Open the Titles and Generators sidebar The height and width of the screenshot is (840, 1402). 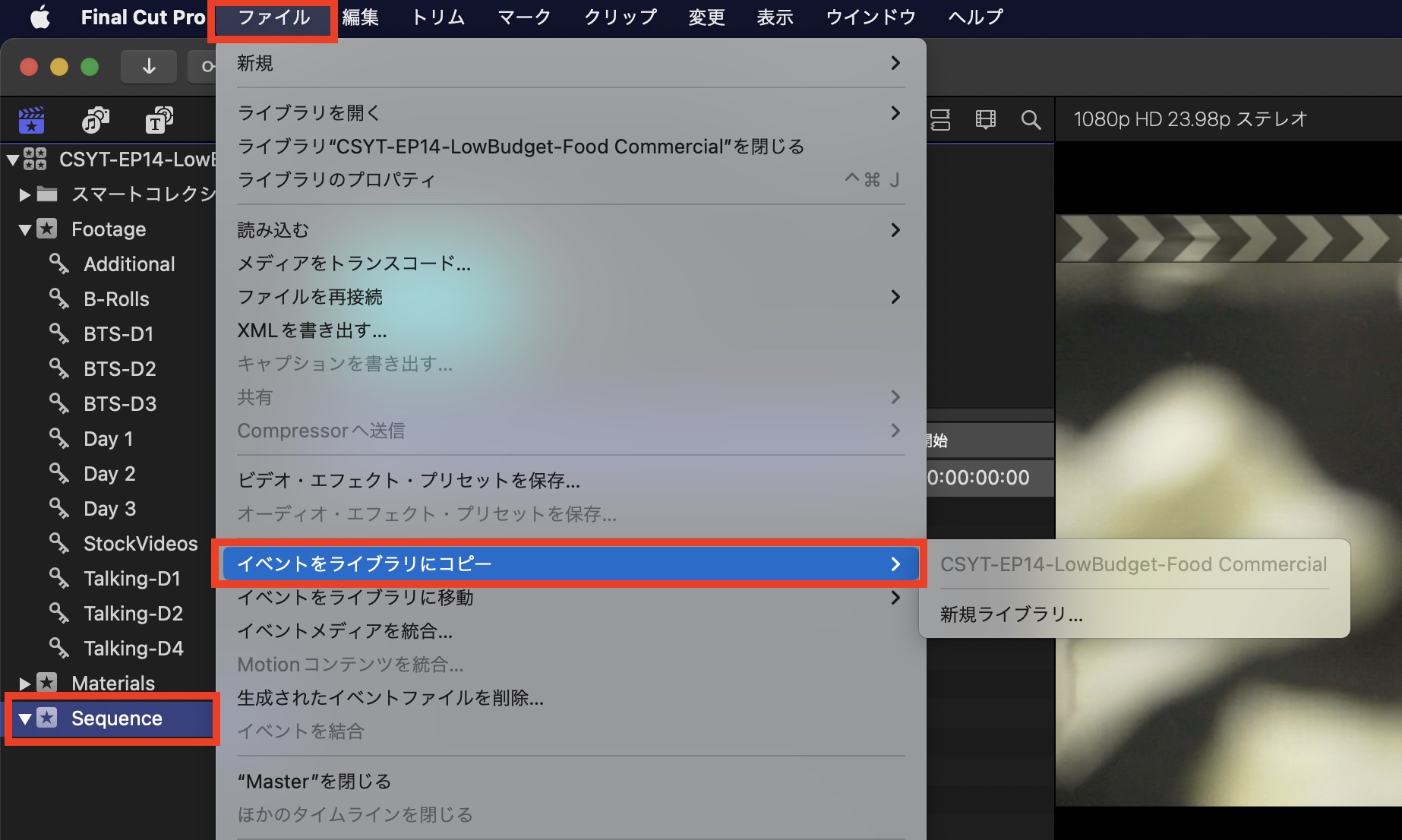[x=157, y=119]
